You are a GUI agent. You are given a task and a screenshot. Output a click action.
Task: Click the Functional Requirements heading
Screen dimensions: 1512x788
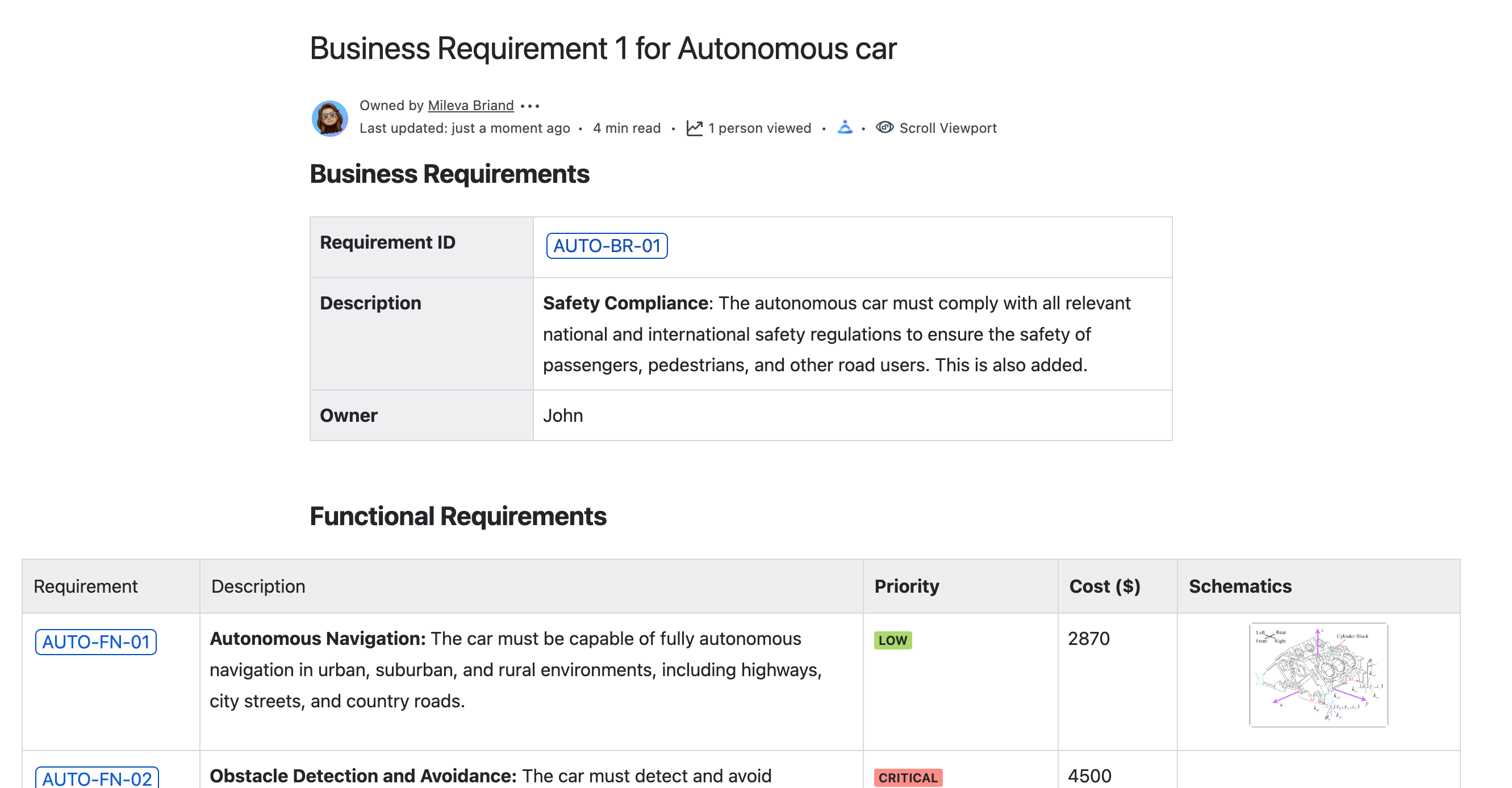pos(459,516)
